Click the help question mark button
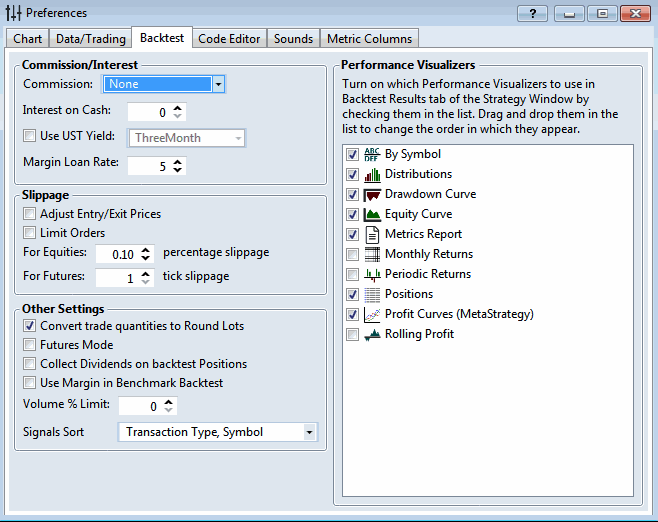Screen dimensions: 658x522 pyautogui.click(x=532, y=13)
